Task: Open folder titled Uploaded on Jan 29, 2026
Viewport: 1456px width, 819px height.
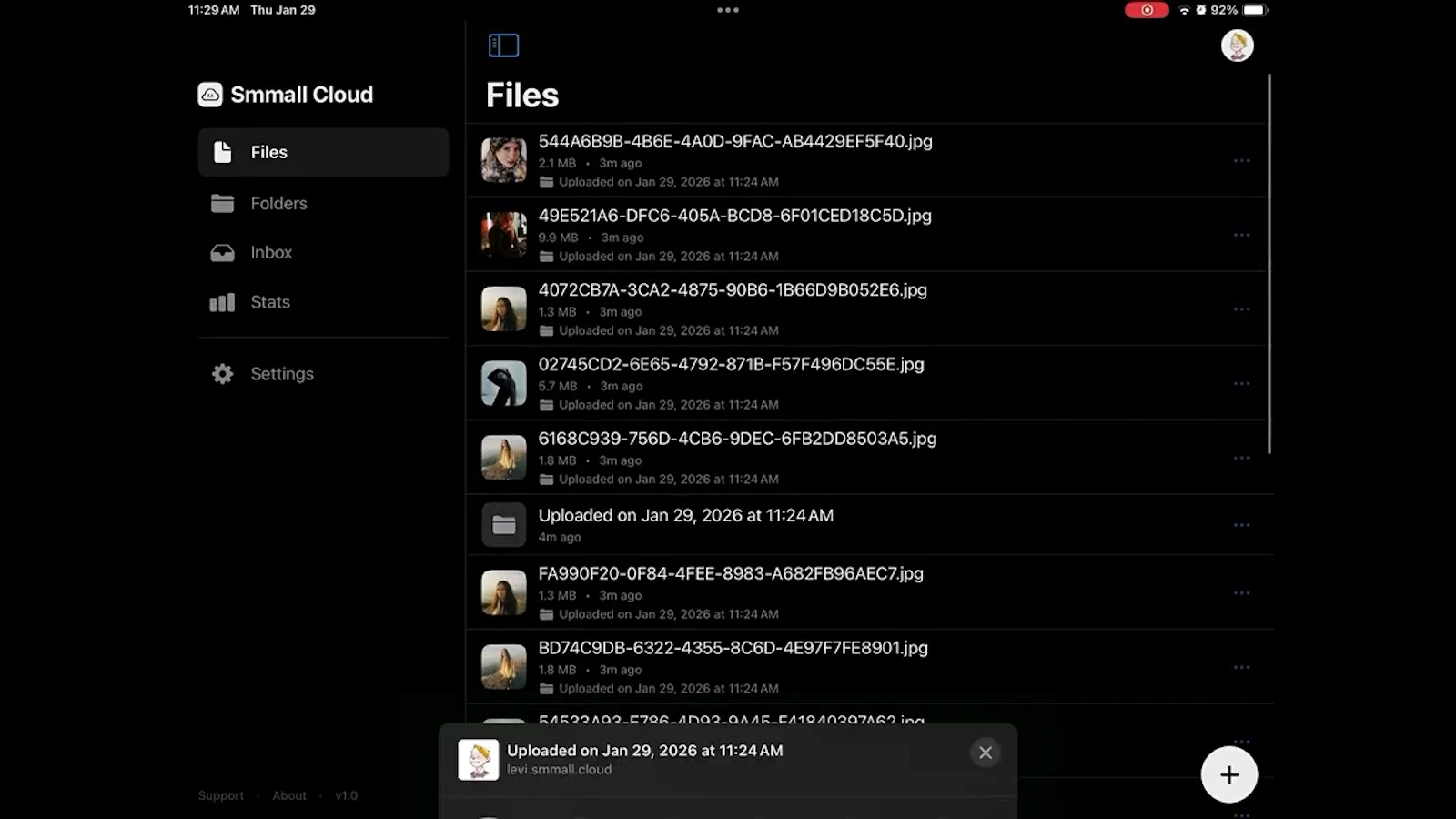Action: pyautogui.click(x=685, y=515)
